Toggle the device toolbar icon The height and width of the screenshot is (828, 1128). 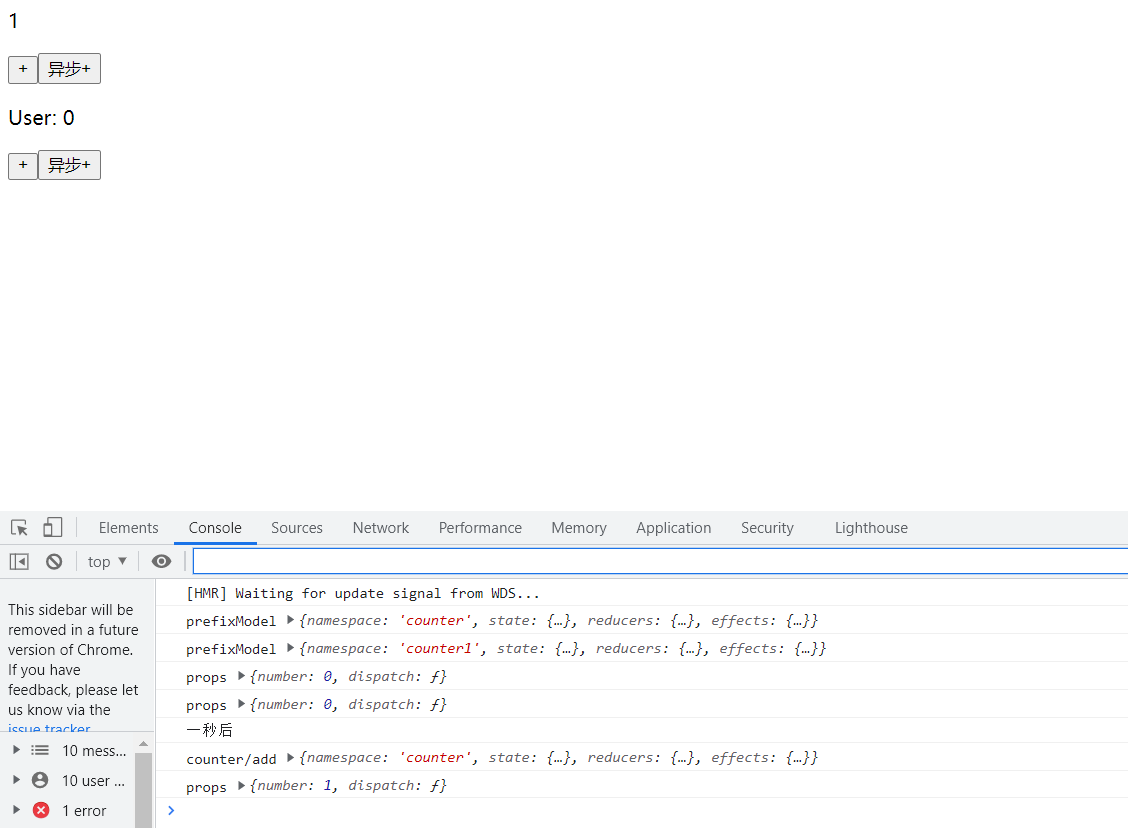pyautogui.click(x=53, y=527)
